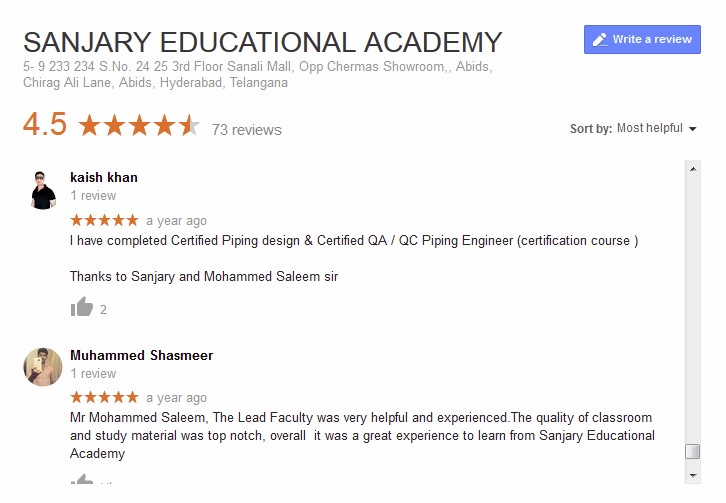Click the Sanjary Educational Academy title
This screenshot has width=726, height=503.
tap(262, 42)
